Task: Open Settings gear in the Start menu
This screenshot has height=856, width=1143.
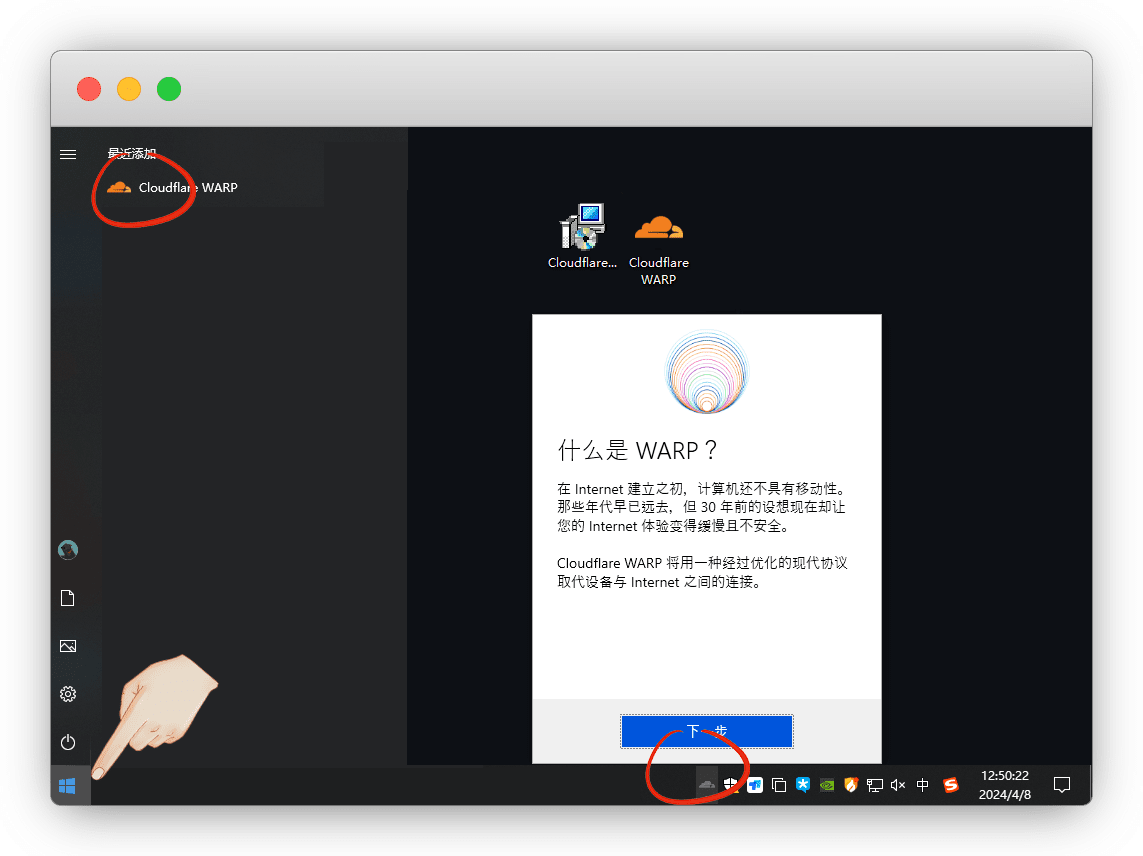Action: [x=68, y=694]
